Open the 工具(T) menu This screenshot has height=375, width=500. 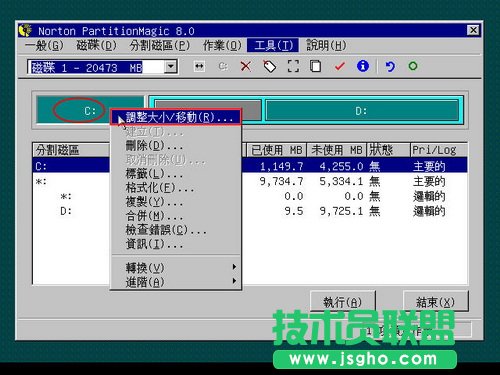click(273, 45)
